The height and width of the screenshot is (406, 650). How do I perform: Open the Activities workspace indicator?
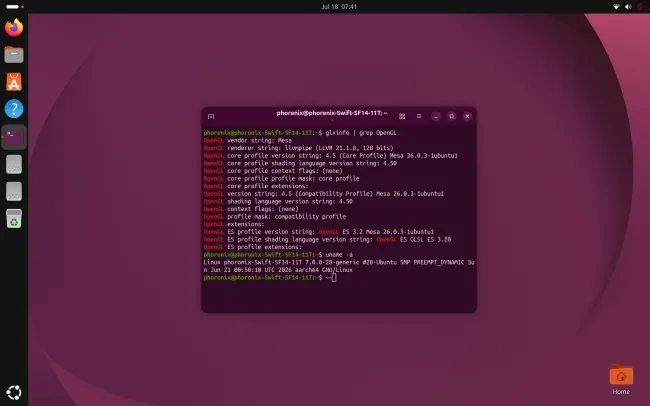point(15,7)
